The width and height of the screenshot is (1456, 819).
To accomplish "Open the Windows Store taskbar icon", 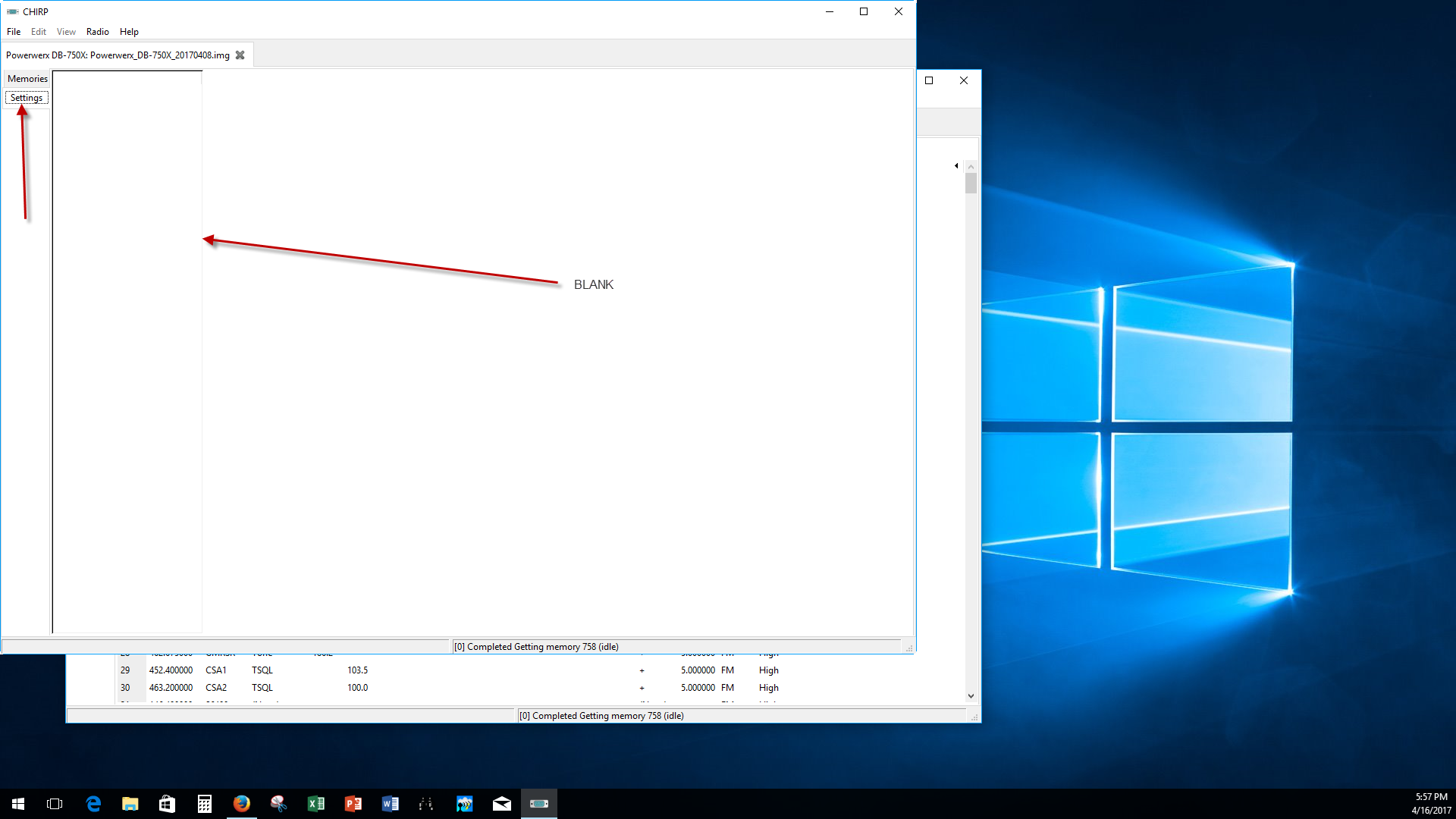I will pyautogui.click(x=167, y=804).
